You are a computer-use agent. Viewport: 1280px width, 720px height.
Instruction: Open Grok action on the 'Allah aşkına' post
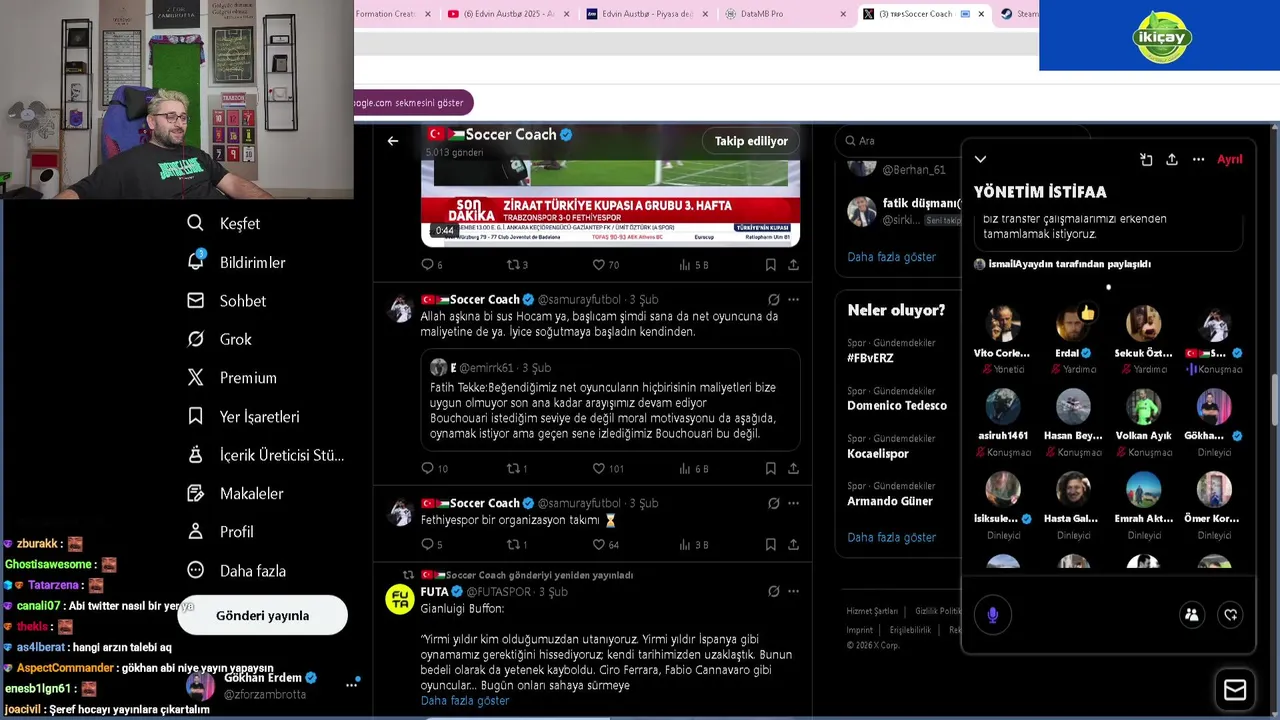pyautogui.click(x=773, y=299)
